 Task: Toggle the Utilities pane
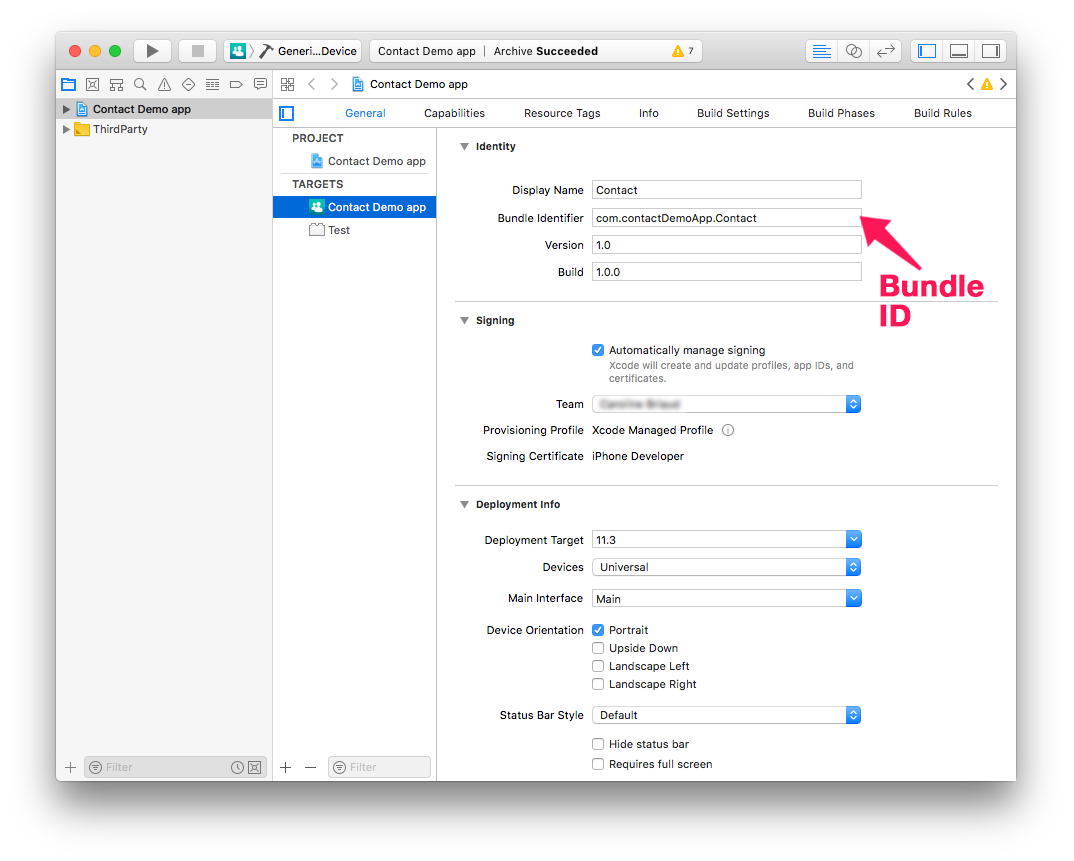click(x=990, y=51)
